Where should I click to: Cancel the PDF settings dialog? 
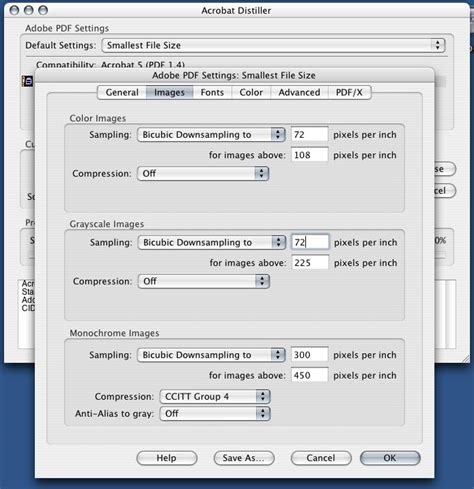click(x=321, y=458)
